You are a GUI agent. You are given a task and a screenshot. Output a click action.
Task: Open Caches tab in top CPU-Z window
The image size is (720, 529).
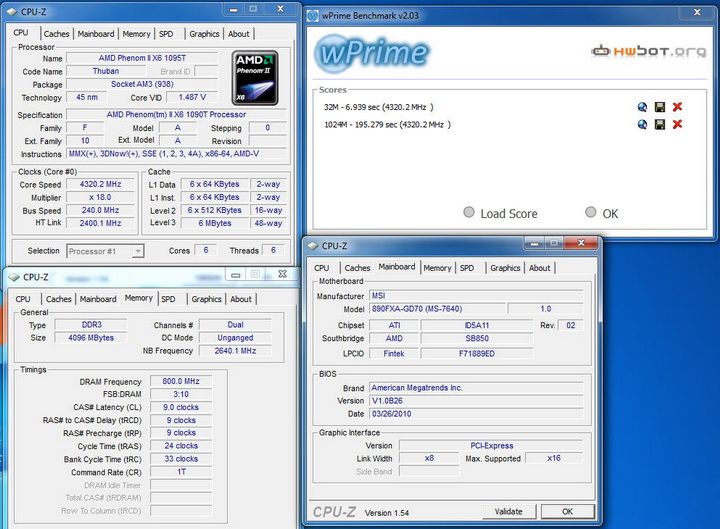[x=56, y=34]
